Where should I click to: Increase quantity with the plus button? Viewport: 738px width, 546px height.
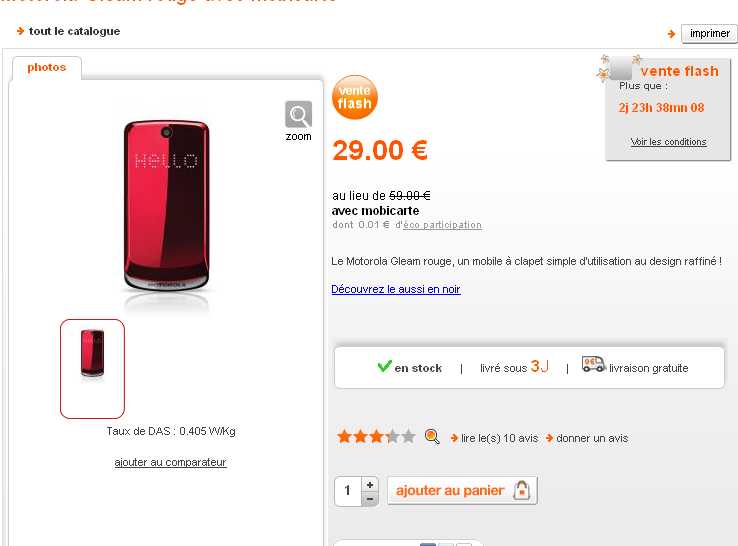(x=370, y=484)
